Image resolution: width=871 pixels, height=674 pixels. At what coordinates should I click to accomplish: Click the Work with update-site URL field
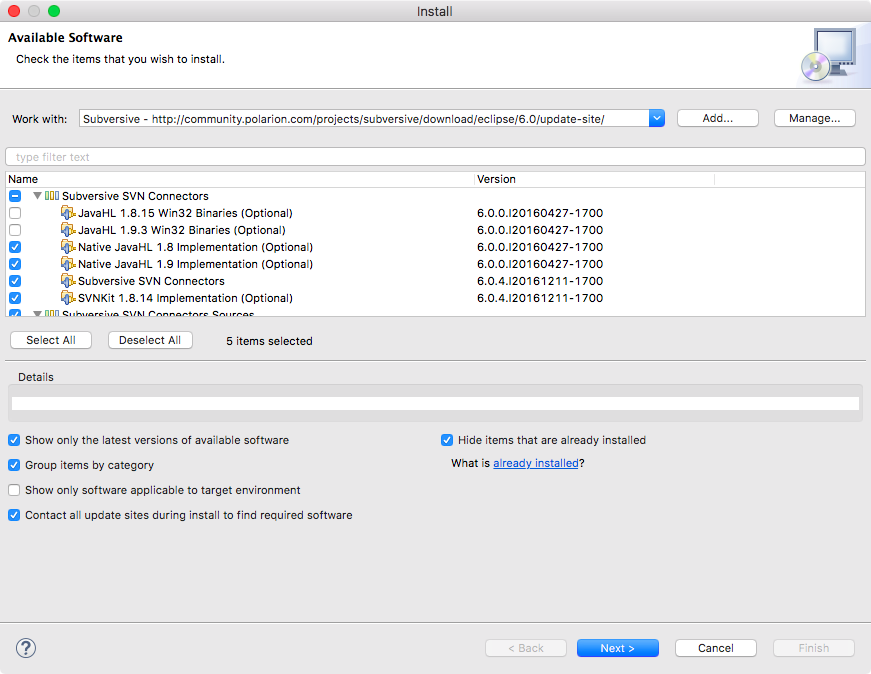(x=364, y=118)
